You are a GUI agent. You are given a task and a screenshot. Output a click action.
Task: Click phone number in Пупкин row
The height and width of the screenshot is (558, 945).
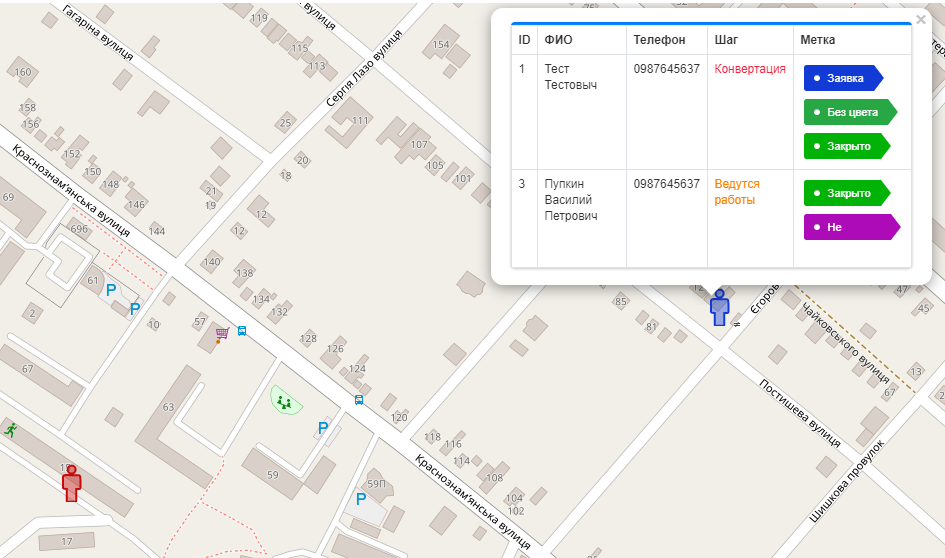tap(667, 184)
